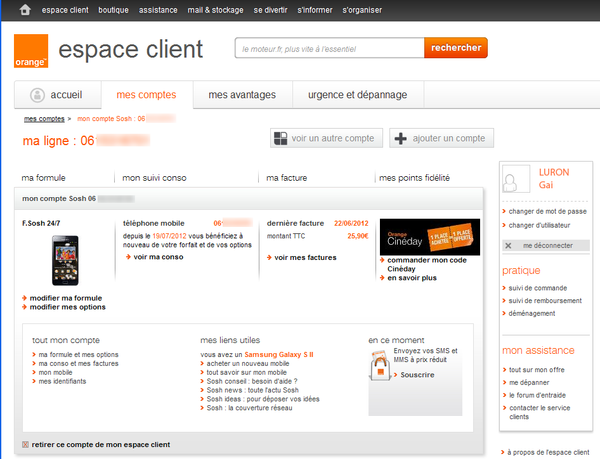Click tout sur mon offre link
Image resolution: width=600 pixels, height=459 pixels.
[x=537, y=370]
